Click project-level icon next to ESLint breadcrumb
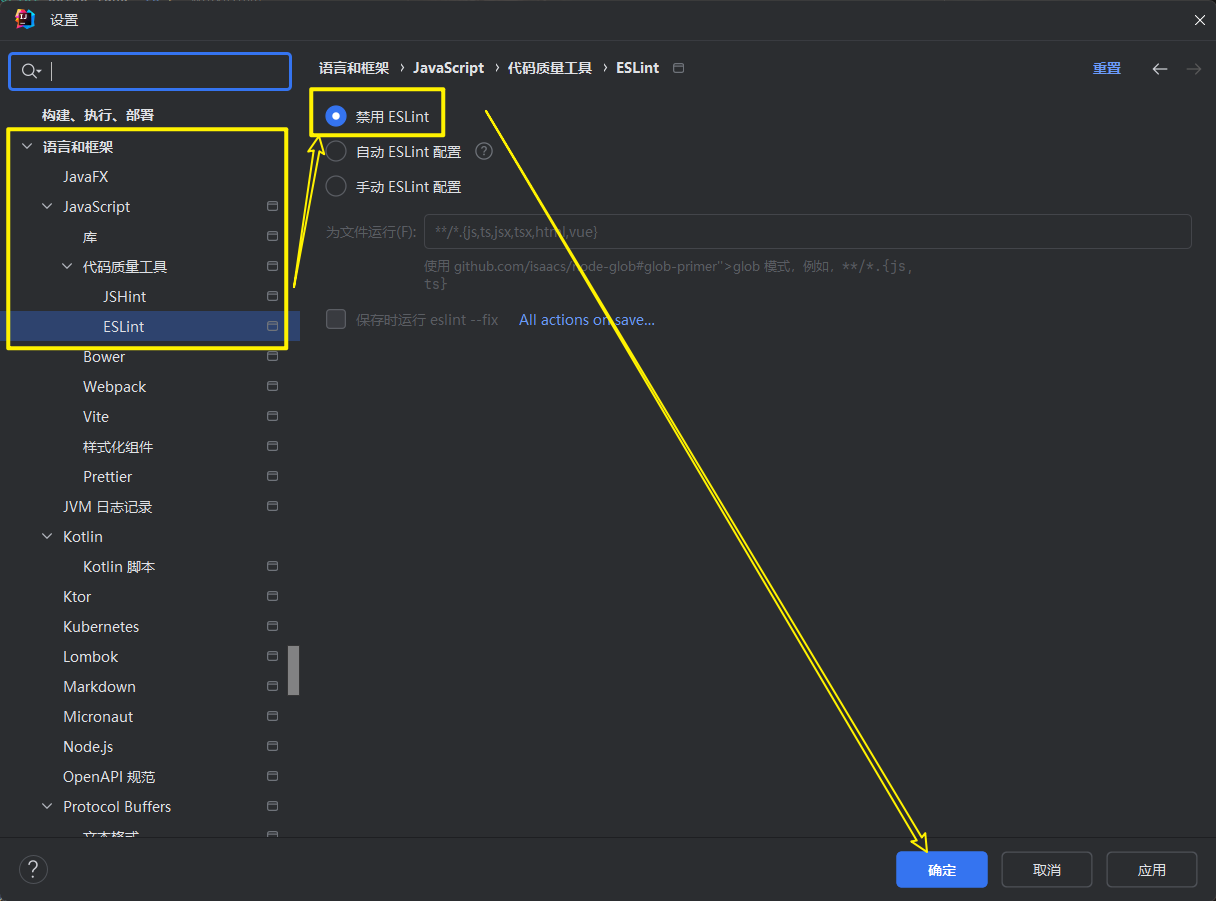Viewport: 1216px width, 901px height. click(x=679, y=68)
